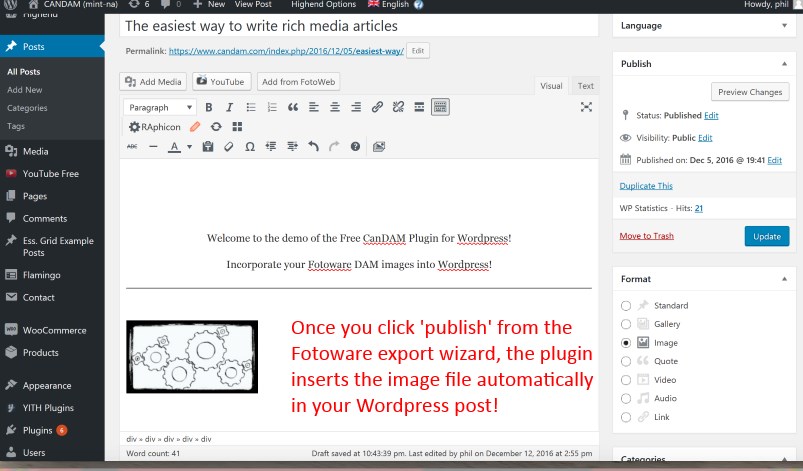Apply the current text color
The image size is (803, 471).
(175, 147)
